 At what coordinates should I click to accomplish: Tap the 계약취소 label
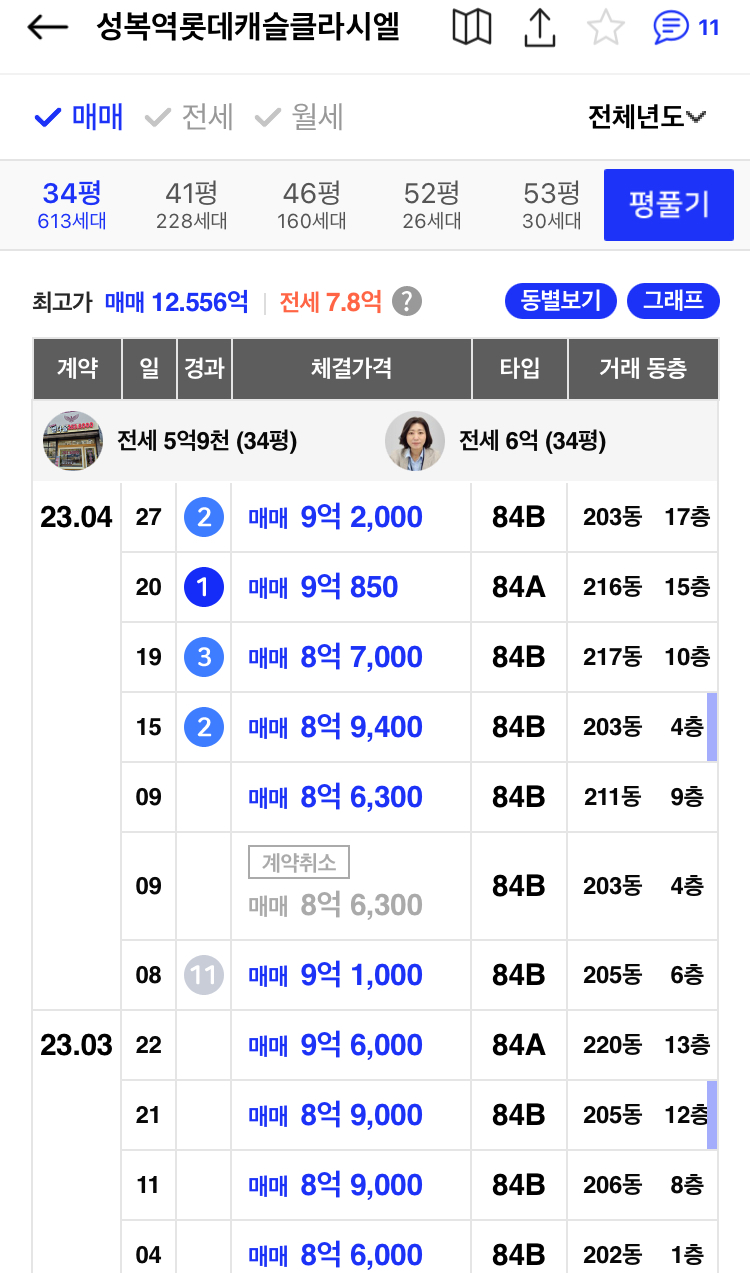pos(299,862)
